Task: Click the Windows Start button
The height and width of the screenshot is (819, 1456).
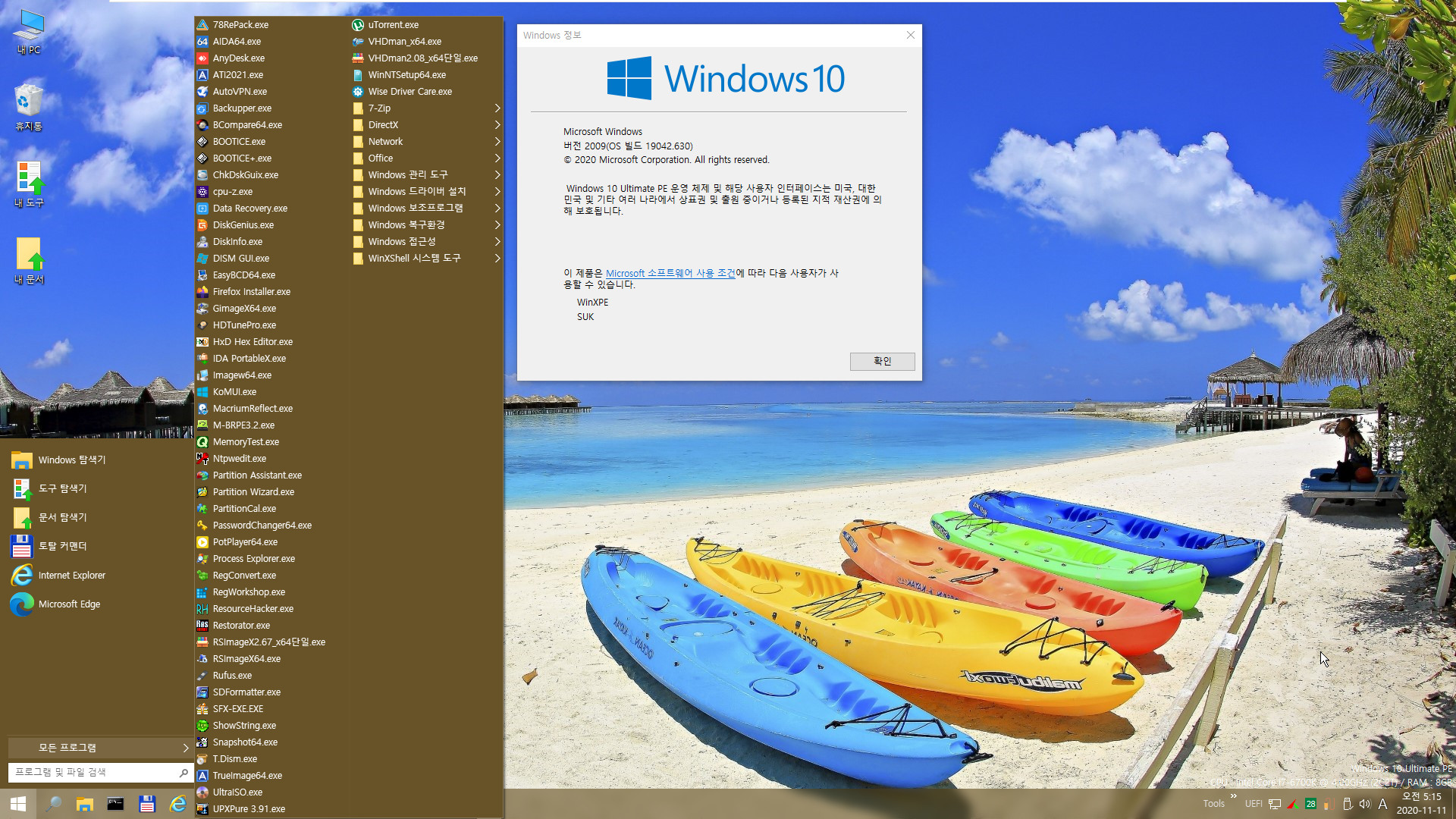Action: pos(18,804)
